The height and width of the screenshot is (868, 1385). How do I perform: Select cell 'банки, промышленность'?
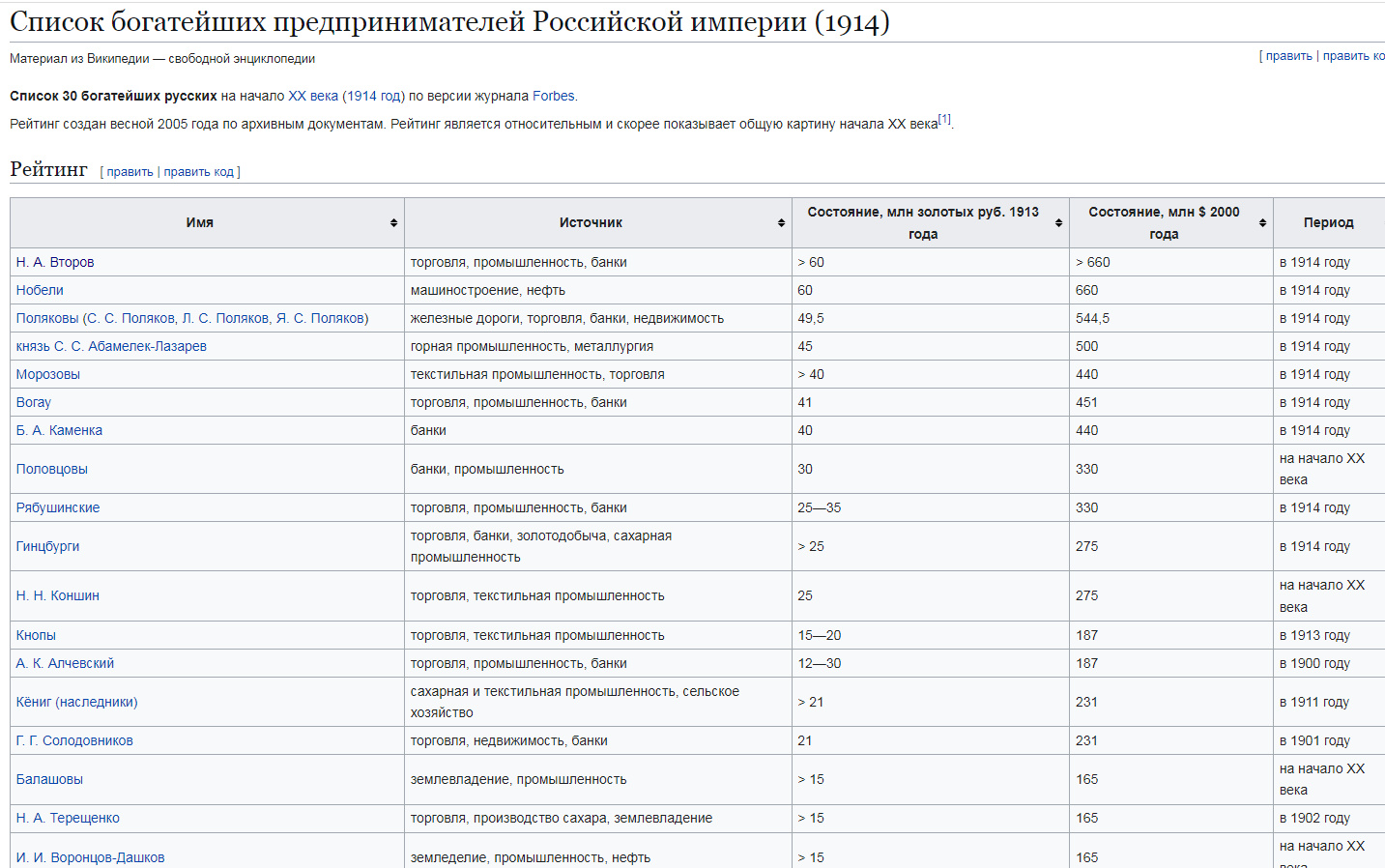coord(598,469)
